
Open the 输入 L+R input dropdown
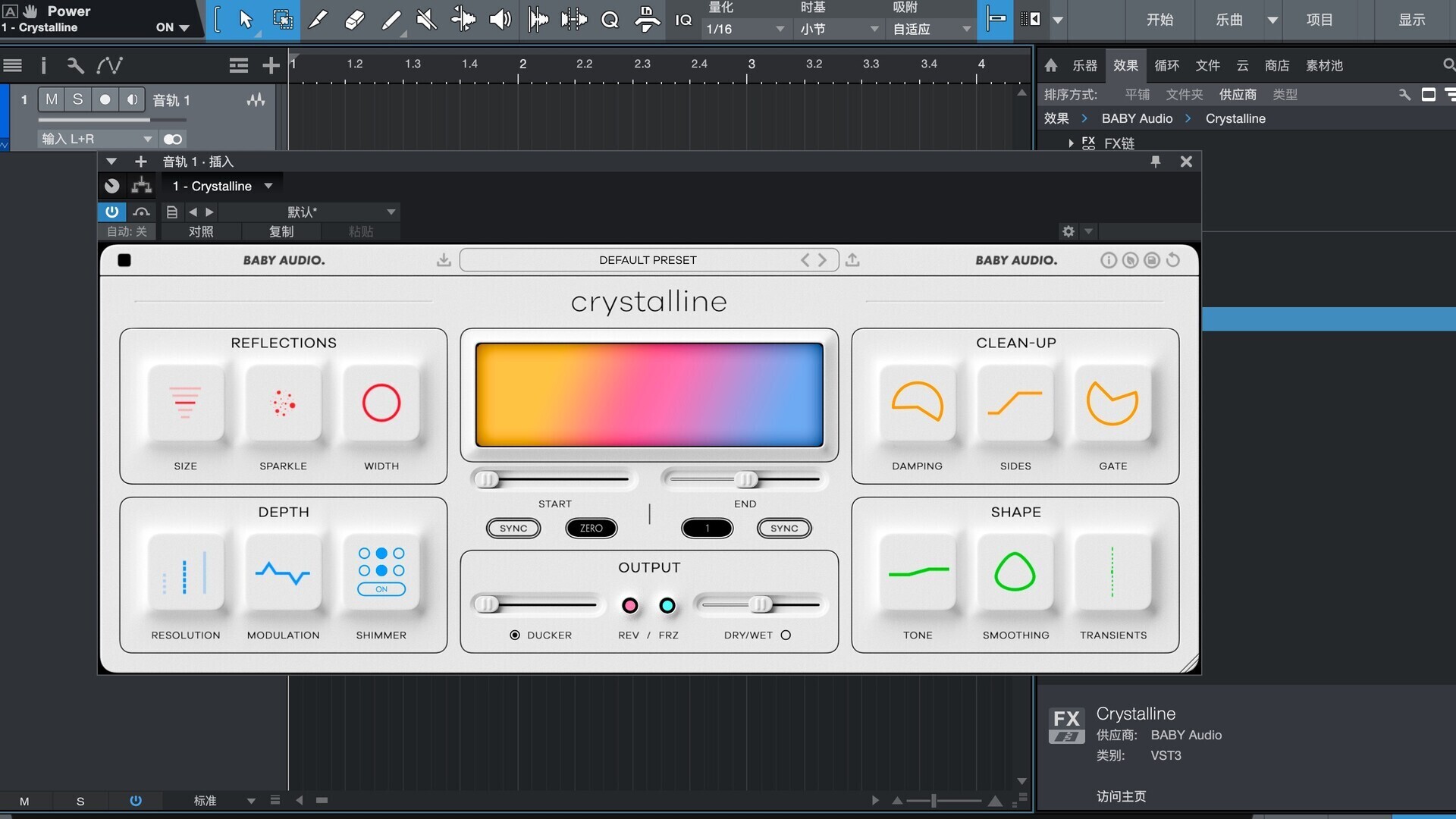96,139
